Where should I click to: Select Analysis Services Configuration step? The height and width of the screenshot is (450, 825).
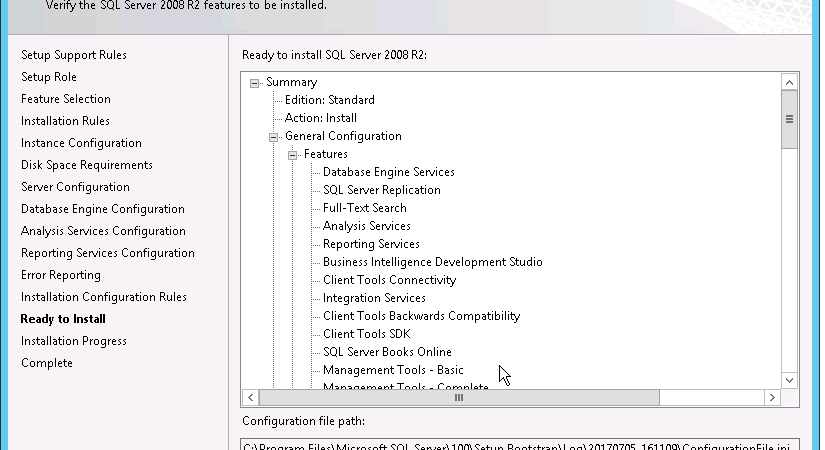103,231
